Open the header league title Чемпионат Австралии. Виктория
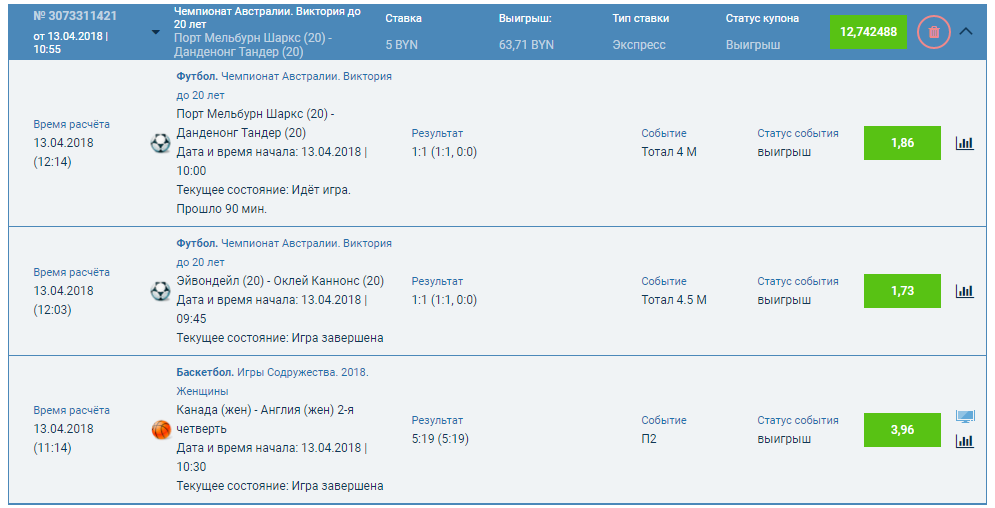The image size is (995, 508). [x=267, y=18]
